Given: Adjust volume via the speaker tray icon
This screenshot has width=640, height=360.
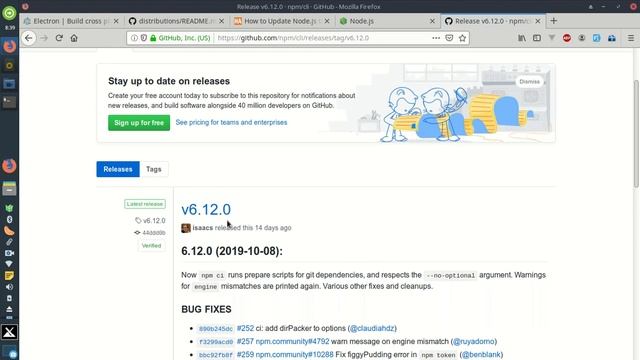Looking at the screenshot, I should point(9,287).
